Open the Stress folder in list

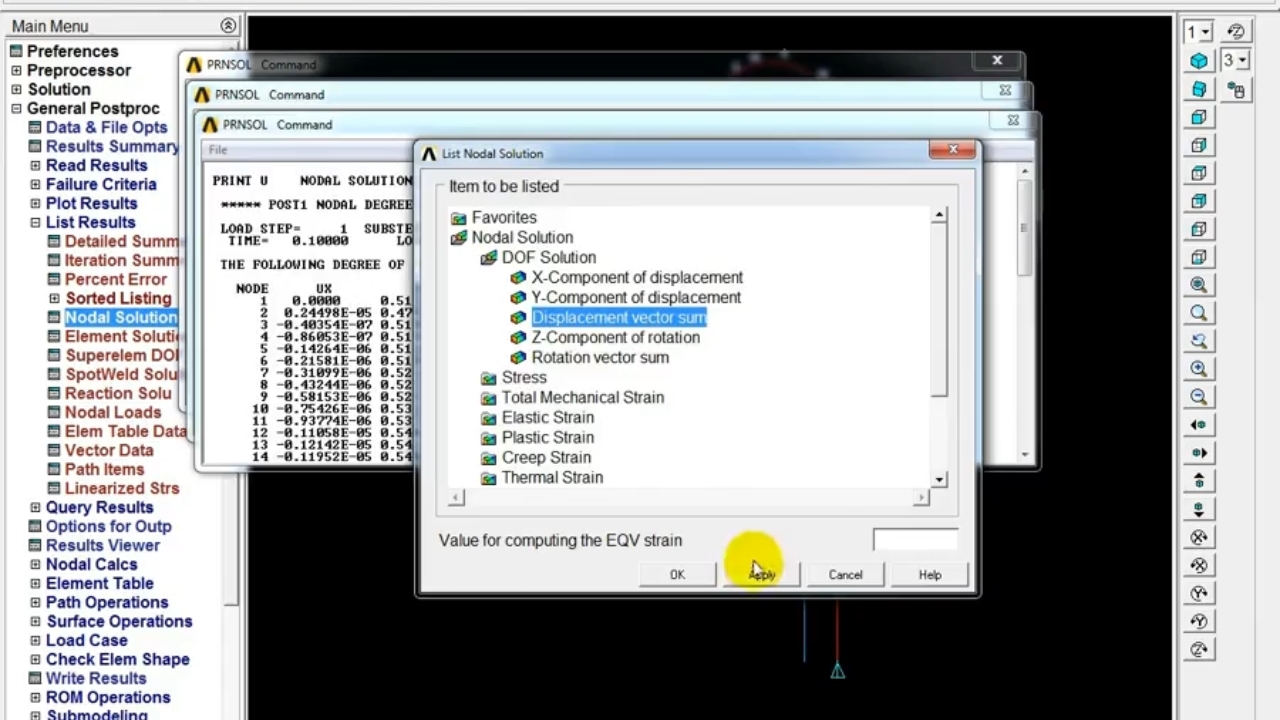(523, 377)
